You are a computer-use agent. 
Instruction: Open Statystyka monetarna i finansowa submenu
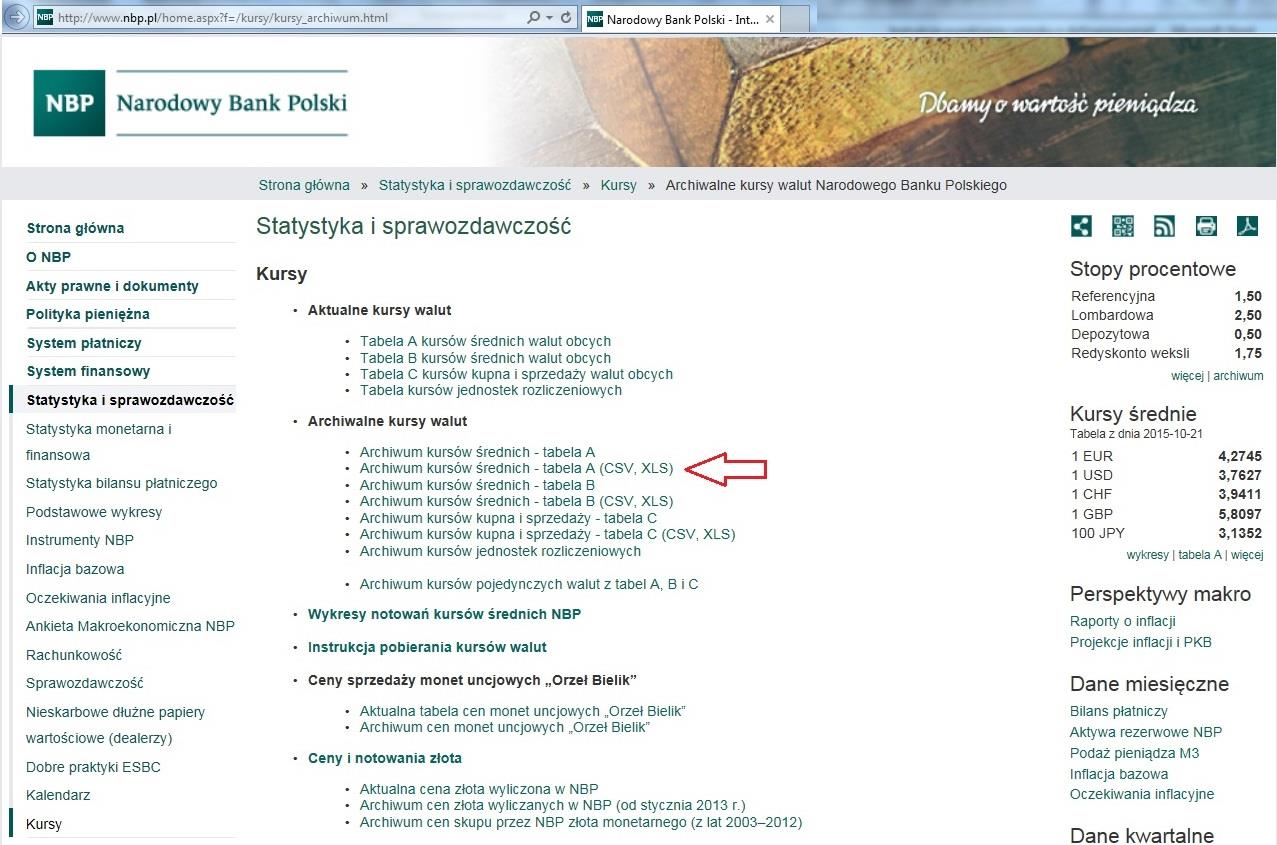pos(99,442)
